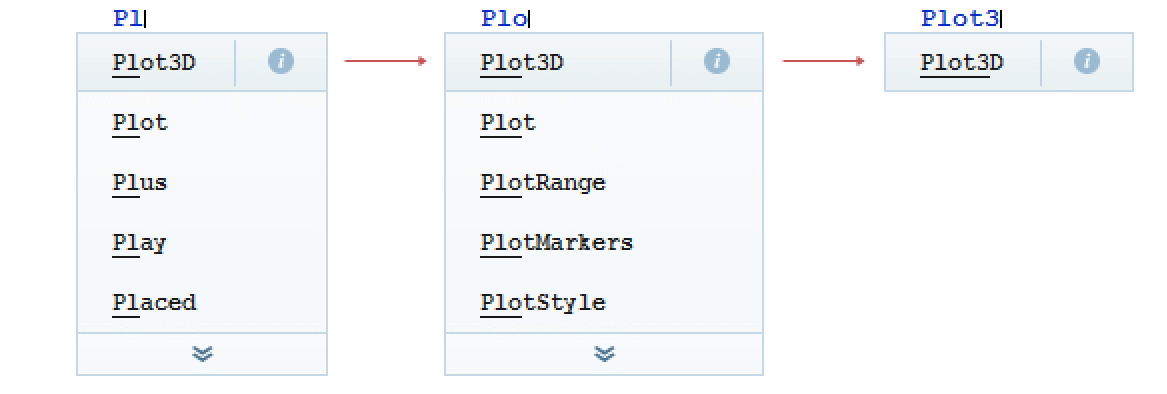Image resolution: width=1167 pixels, height=394 pixels.
Task: Choose Play from the completion list
Action: click(202, 243)
